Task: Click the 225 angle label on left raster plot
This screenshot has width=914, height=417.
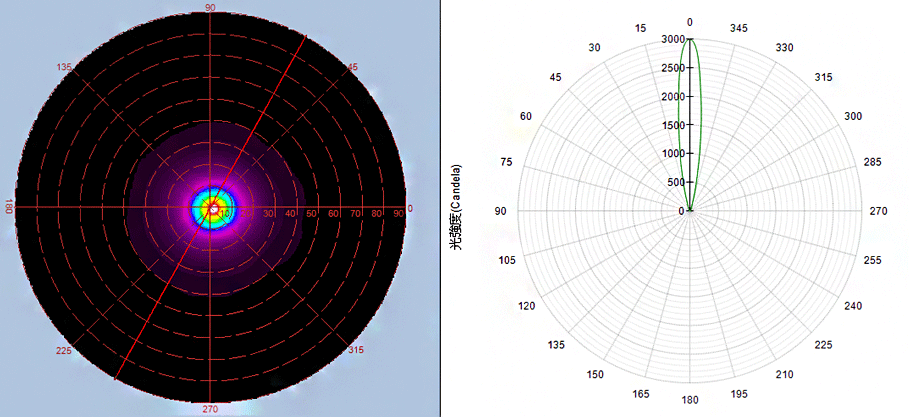Action: (66, 350)
